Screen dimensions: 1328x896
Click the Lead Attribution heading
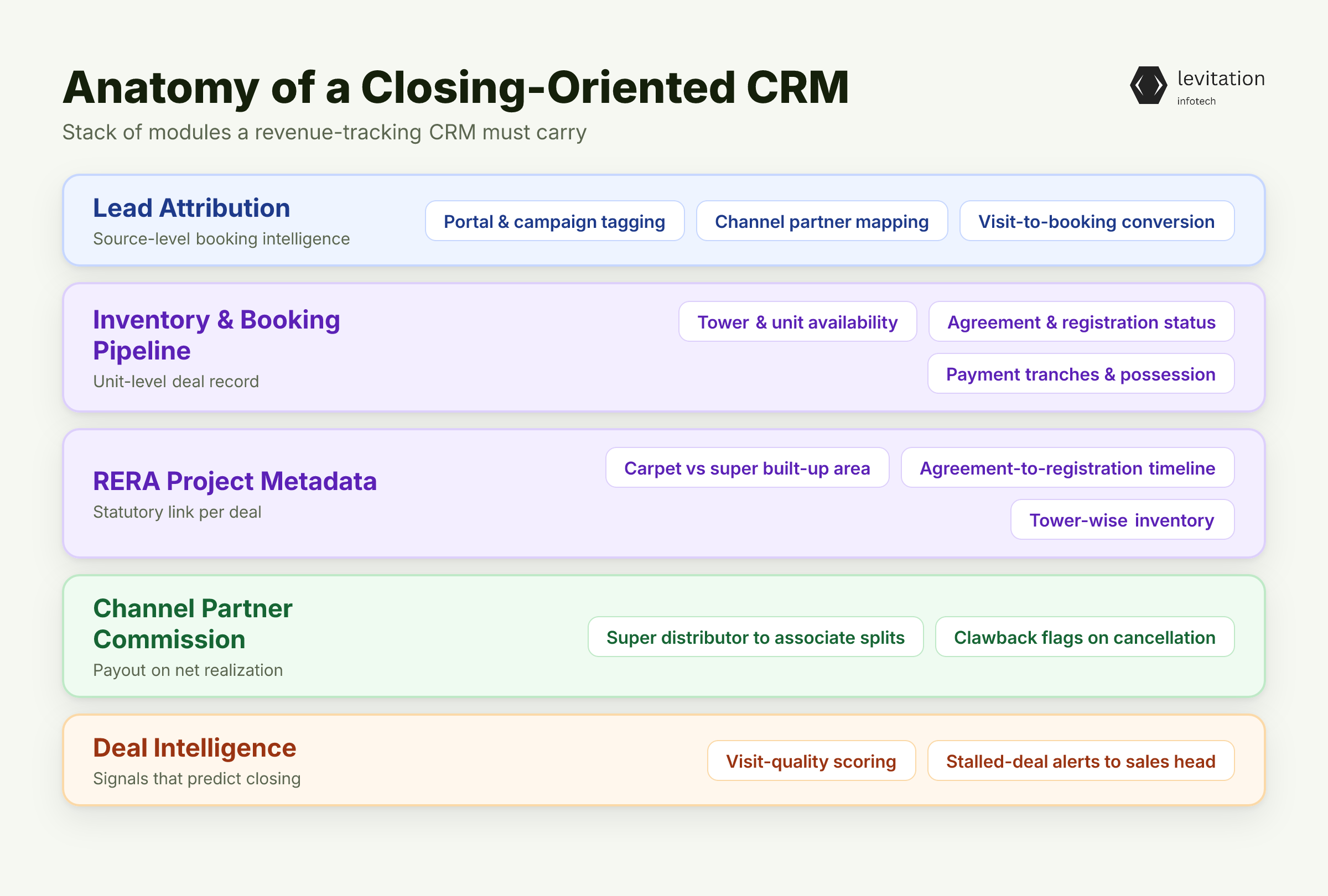point(191,208)
